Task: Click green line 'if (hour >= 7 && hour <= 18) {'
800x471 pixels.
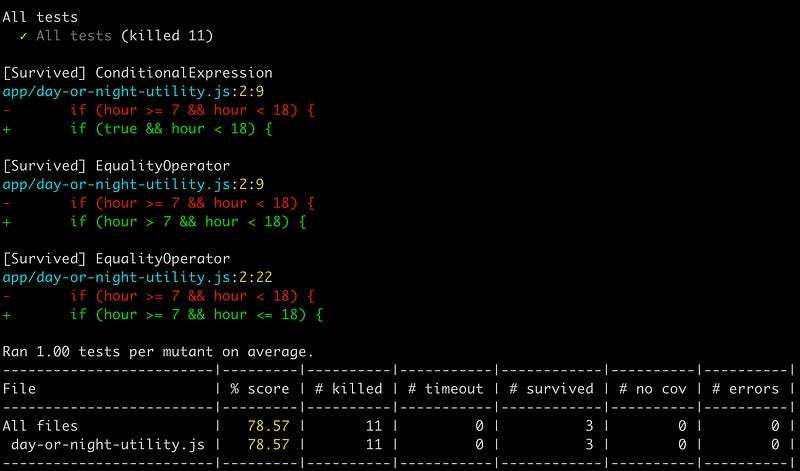Action: (197, 314)
